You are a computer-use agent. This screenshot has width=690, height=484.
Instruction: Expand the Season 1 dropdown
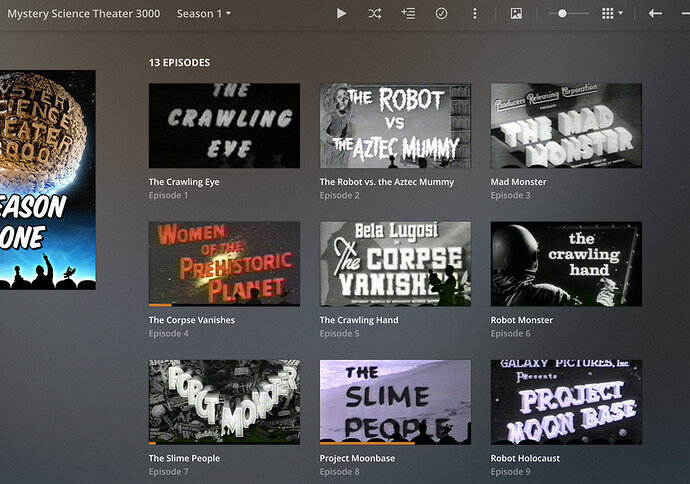click(203, 14)
